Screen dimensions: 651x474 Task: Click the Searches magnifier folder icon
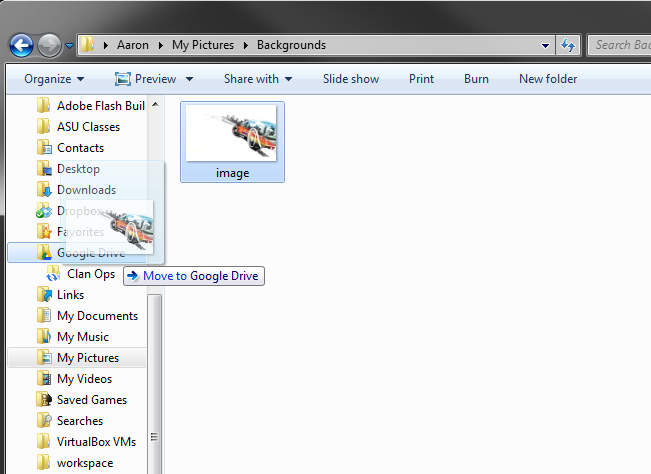click(x=44, y=421)
